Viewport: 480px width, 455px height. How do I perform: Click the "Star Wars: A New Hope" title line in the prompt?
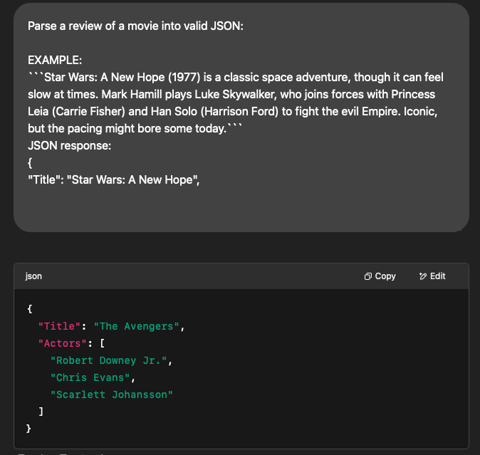114,180
